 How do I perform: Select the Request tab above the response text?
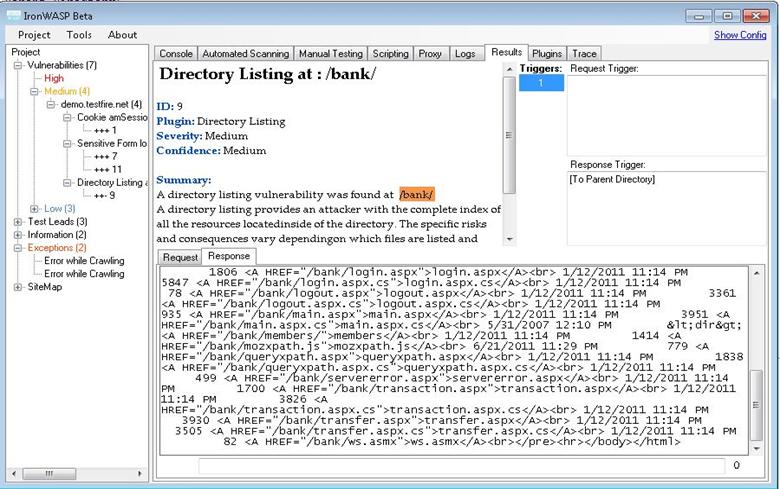[x=181, y=257]
